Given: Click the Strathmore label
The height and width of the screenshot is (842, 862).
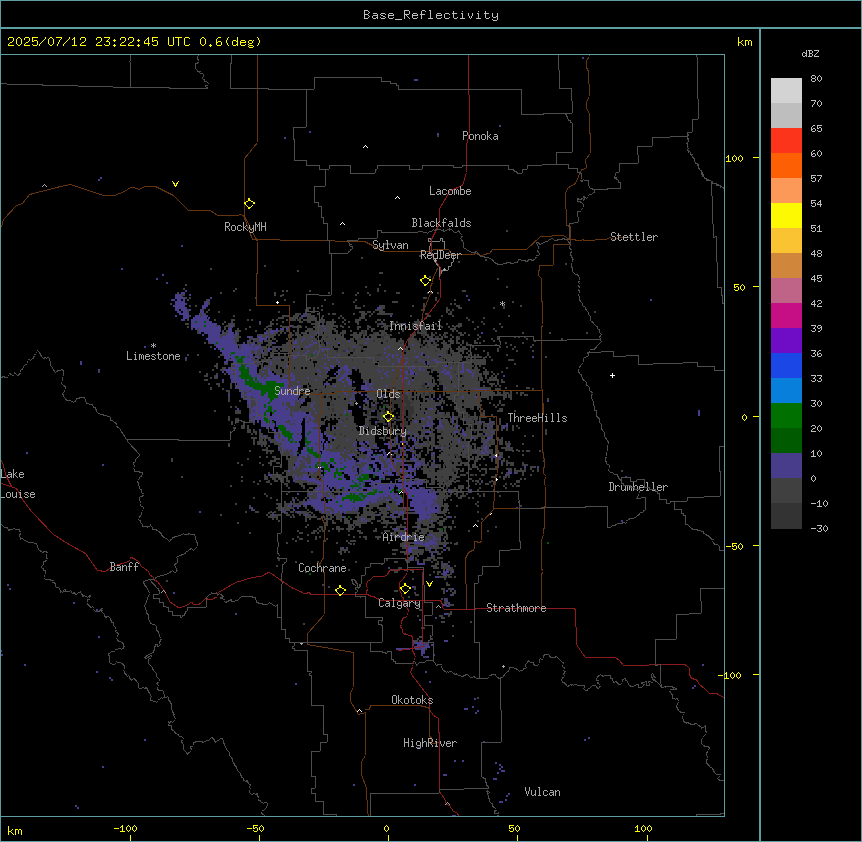Looking at the screenshot, I should [516, 608].
